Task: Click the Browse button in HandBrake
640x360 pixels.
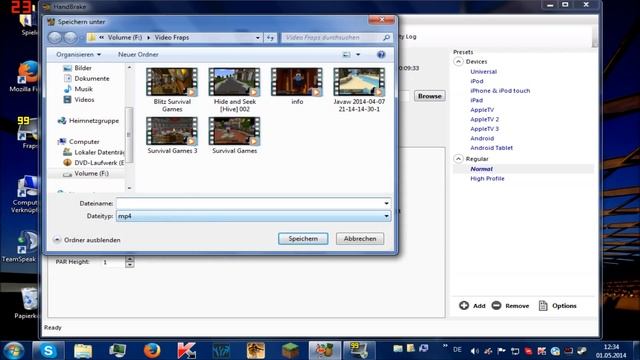Action: tap(429, 96)
